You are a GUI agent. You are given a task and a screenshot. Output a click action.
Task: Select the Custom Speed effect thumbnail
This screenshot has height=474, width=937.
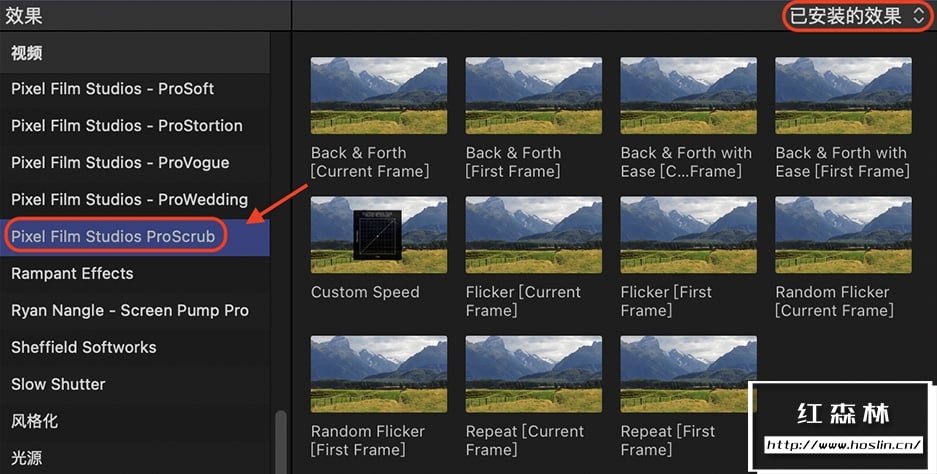[x=379, y=235]
